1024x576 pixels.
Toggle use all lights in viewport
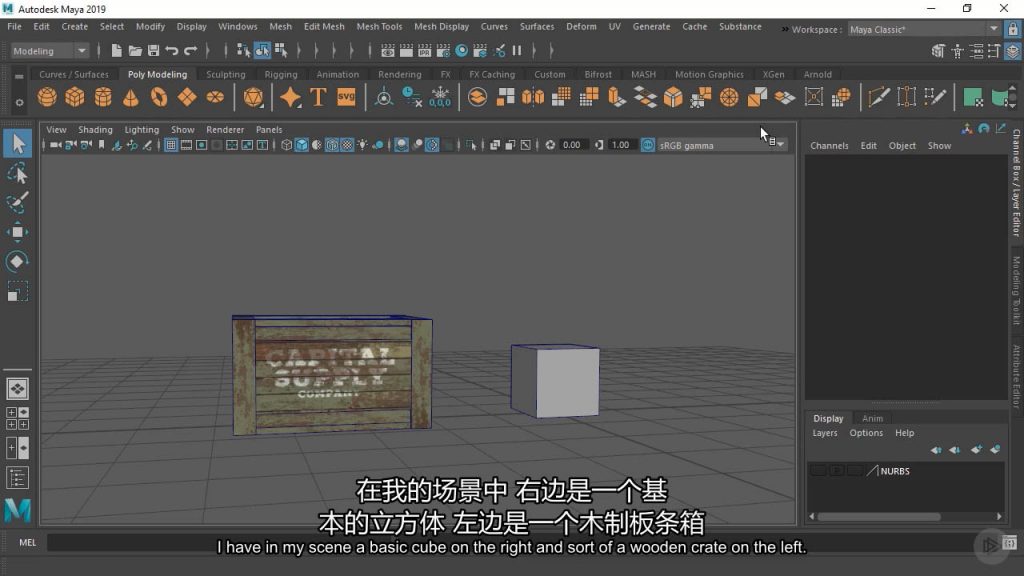pos(362,145)
